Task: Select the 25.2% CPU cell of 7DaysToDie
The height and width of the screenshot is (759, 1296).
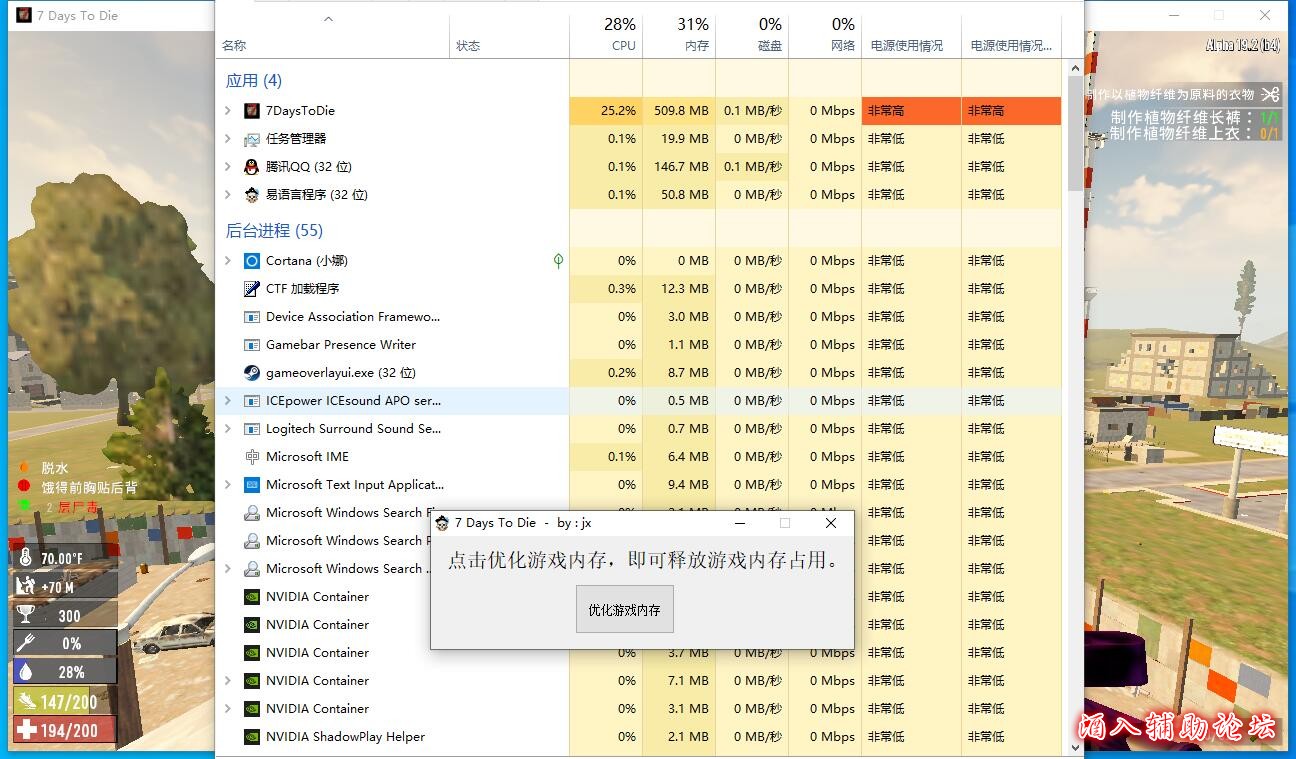Action: coord(606,111)
